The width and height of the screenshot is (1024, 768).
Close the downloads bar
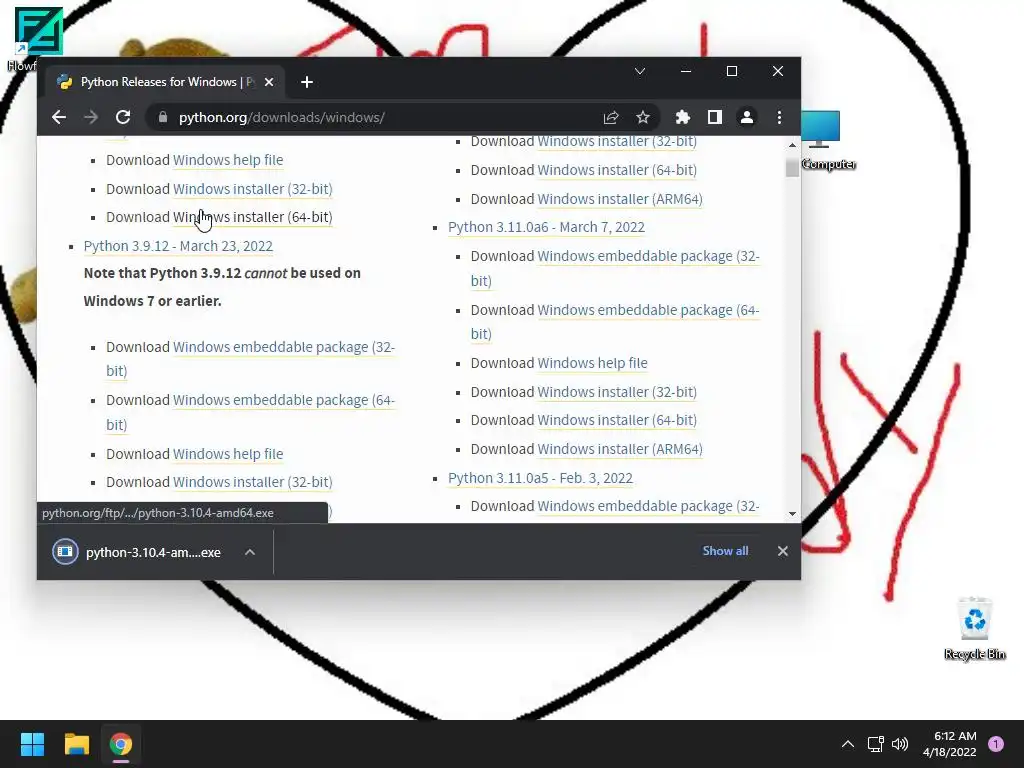tap(782, 551)
